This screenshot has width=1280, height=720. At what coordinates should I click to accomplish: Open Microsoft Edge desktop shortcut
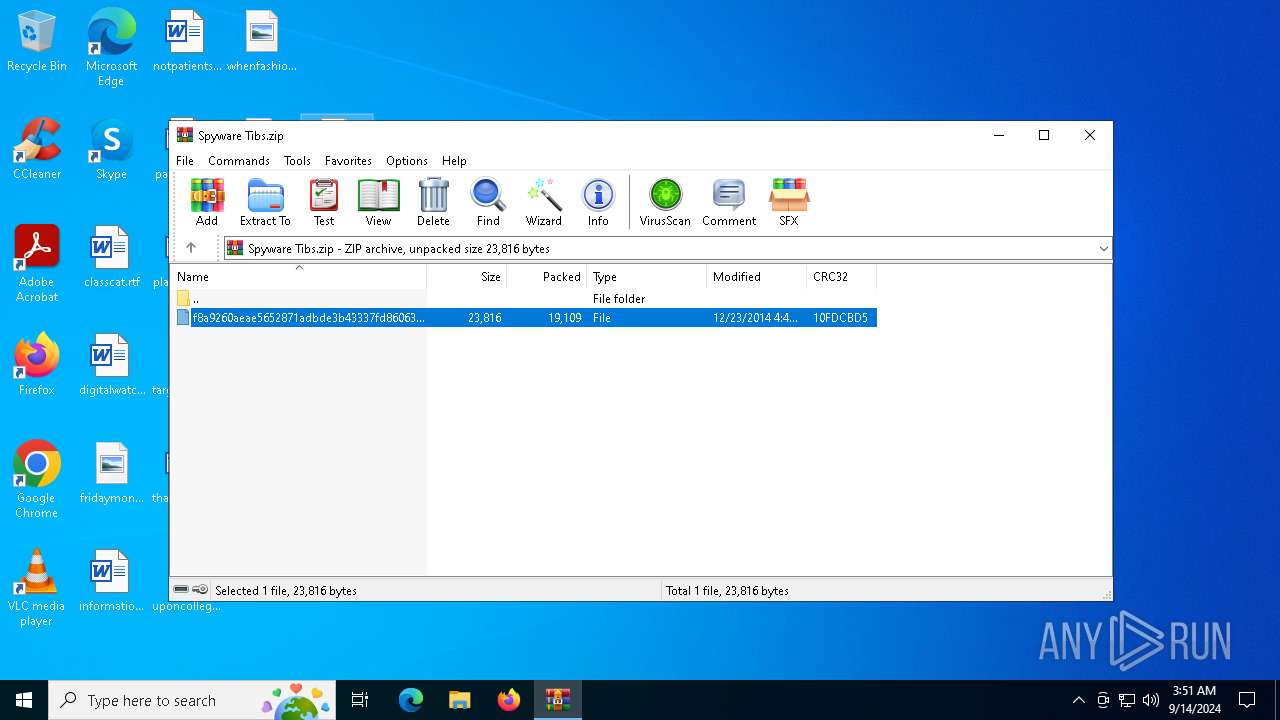click(111, 48)
